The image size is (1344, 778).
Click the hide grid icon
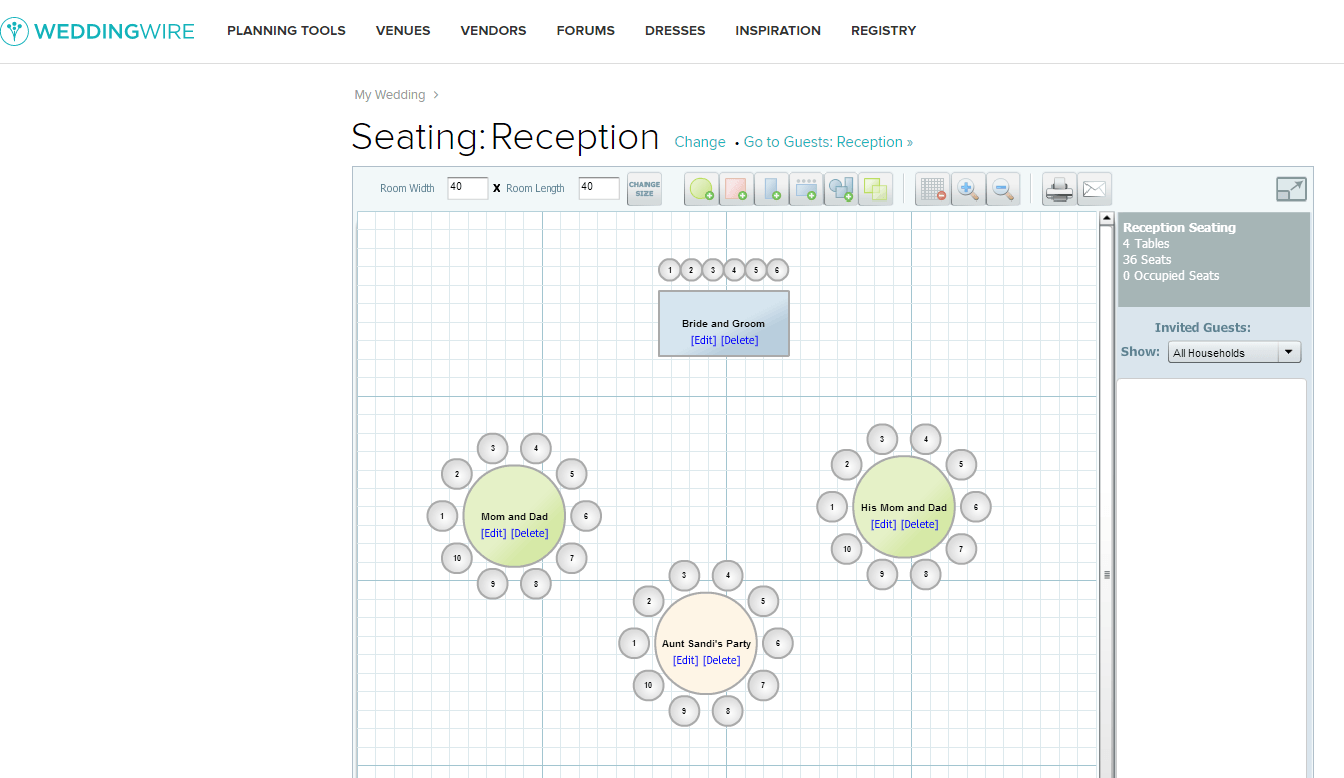click(933, 189)
